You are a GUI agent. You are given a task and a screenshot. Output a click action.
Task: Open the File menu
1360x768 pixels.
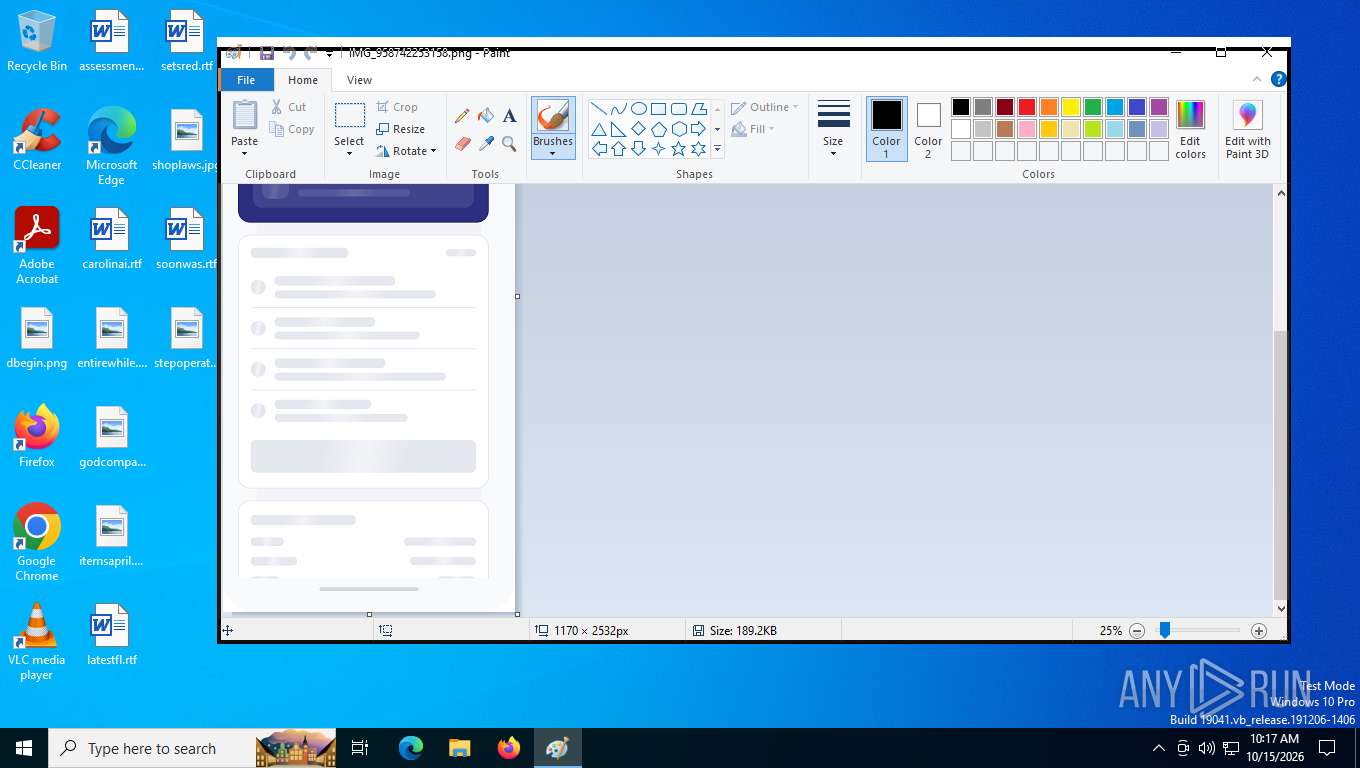[x=246, y=80]
